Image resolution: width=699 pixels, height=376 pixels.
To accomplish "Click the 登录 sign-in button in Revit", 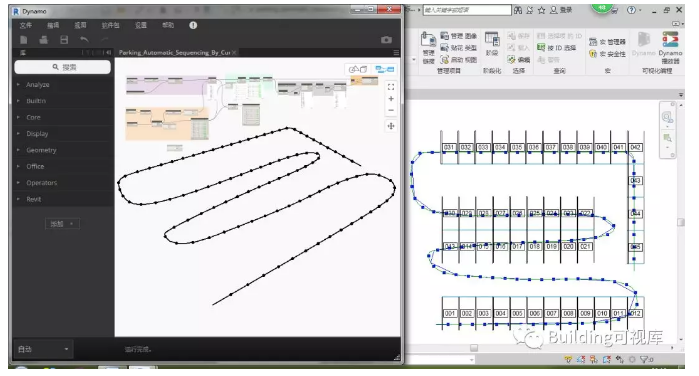I will pos(561,10).
